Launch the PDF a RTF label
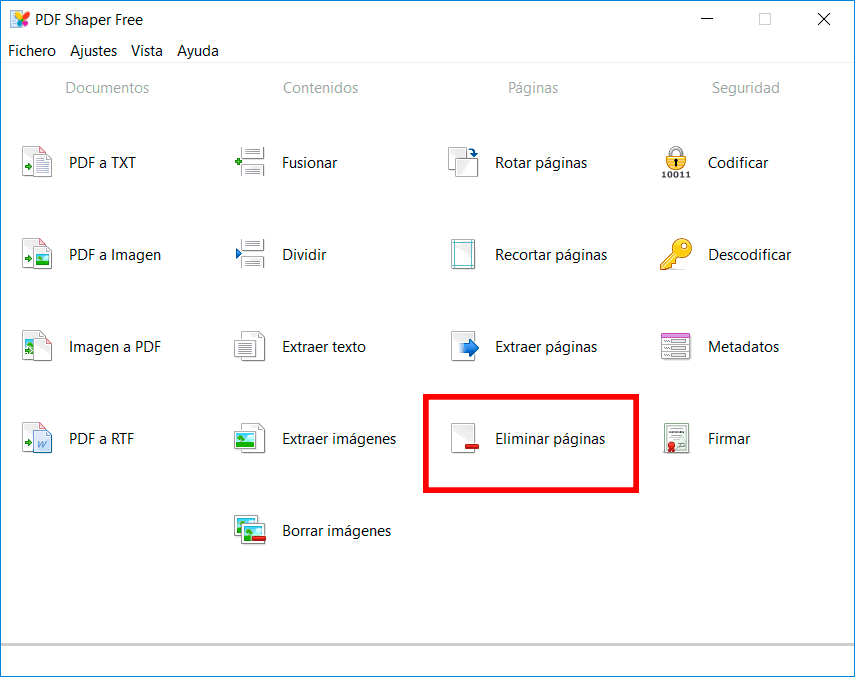 pyautogui.click(x=101, y=439)
